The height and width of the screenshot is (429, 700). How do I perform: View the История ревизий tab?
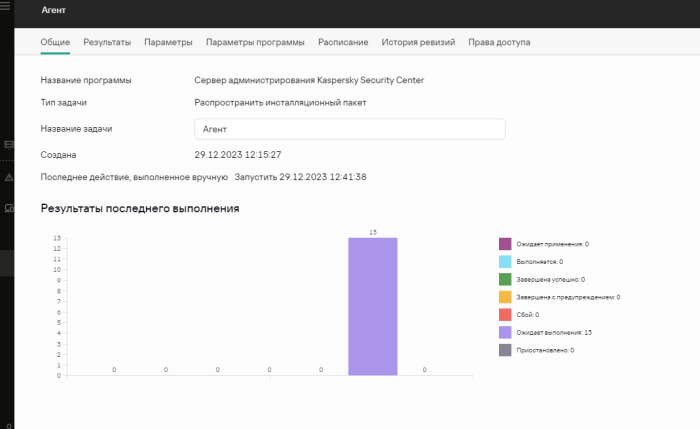tap(418, 42)
